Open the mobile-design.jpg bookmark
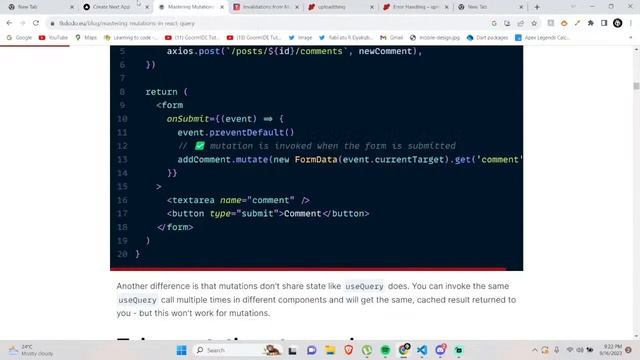Screen dimensions: 640x360 (435, 38)
